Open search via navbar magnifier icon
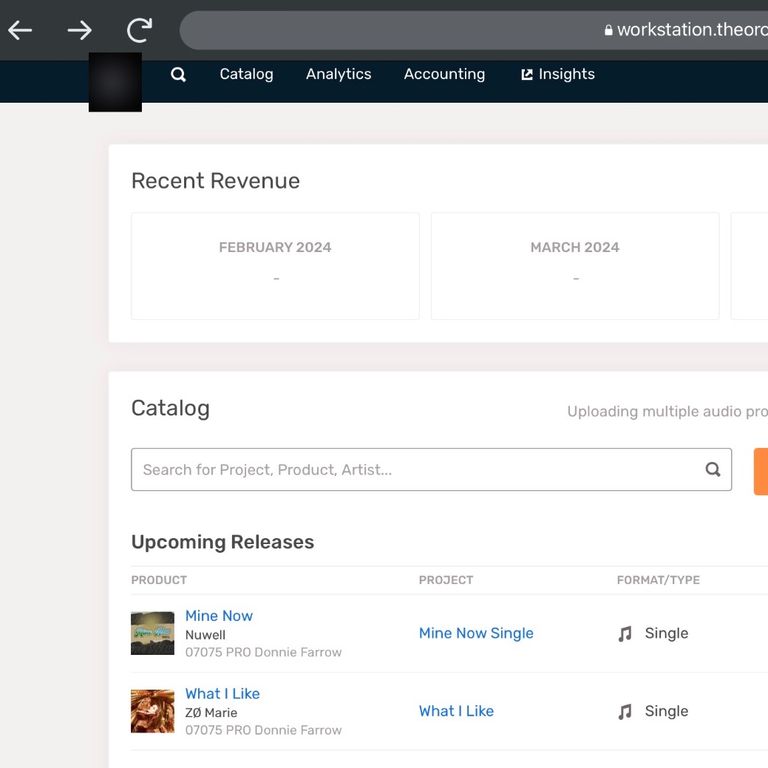768x768 pixels. tap(178, 74)
